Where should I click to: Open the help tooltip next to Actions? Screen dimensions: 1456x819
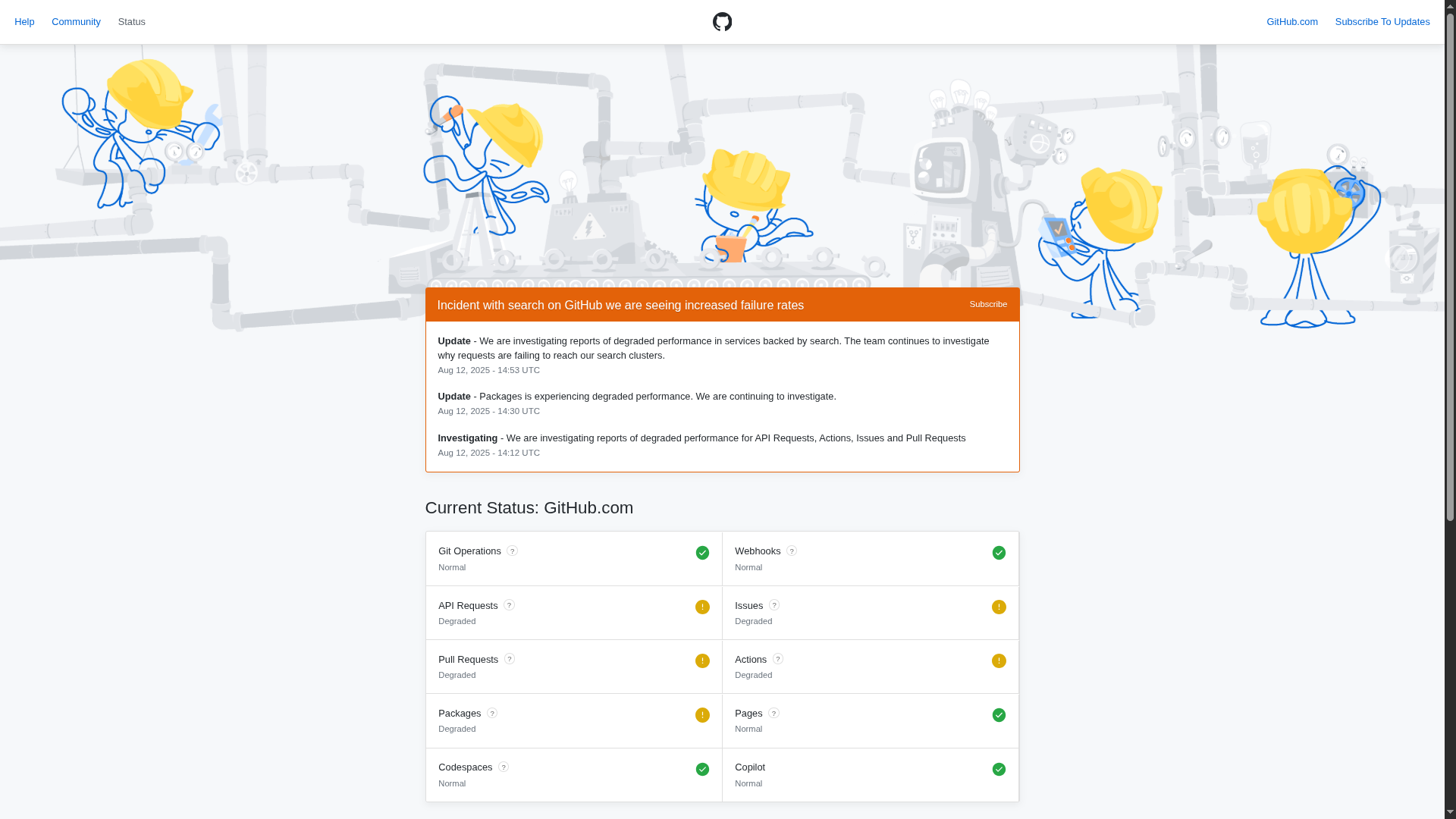(777, 659)
